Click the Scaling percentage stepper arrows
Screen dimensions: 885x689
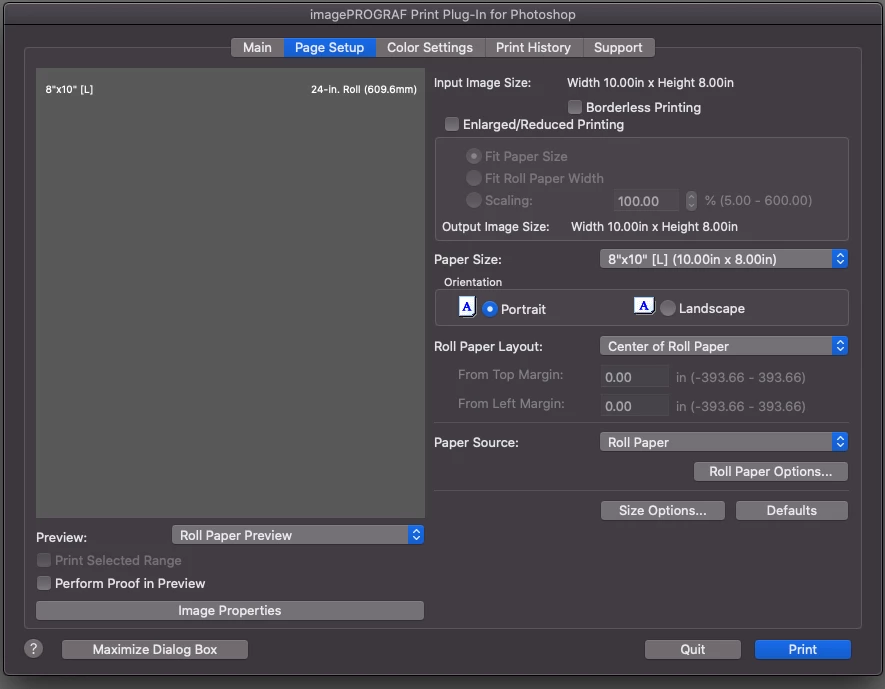tap(691, 200)
